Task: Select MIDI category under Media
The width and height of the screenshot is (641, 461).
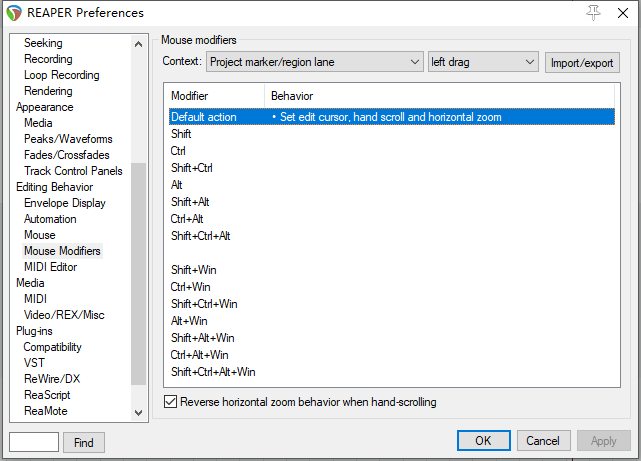Action: [36, 299]
